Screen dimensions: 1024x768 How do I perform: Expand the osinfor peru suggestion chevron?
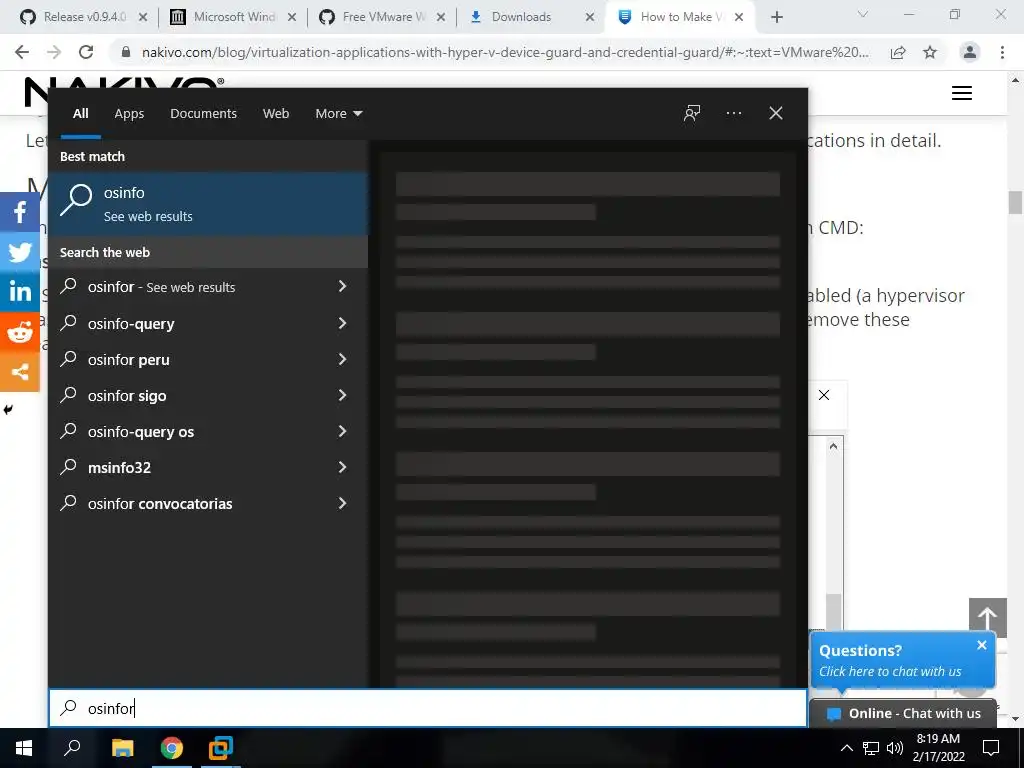[342, 359]
